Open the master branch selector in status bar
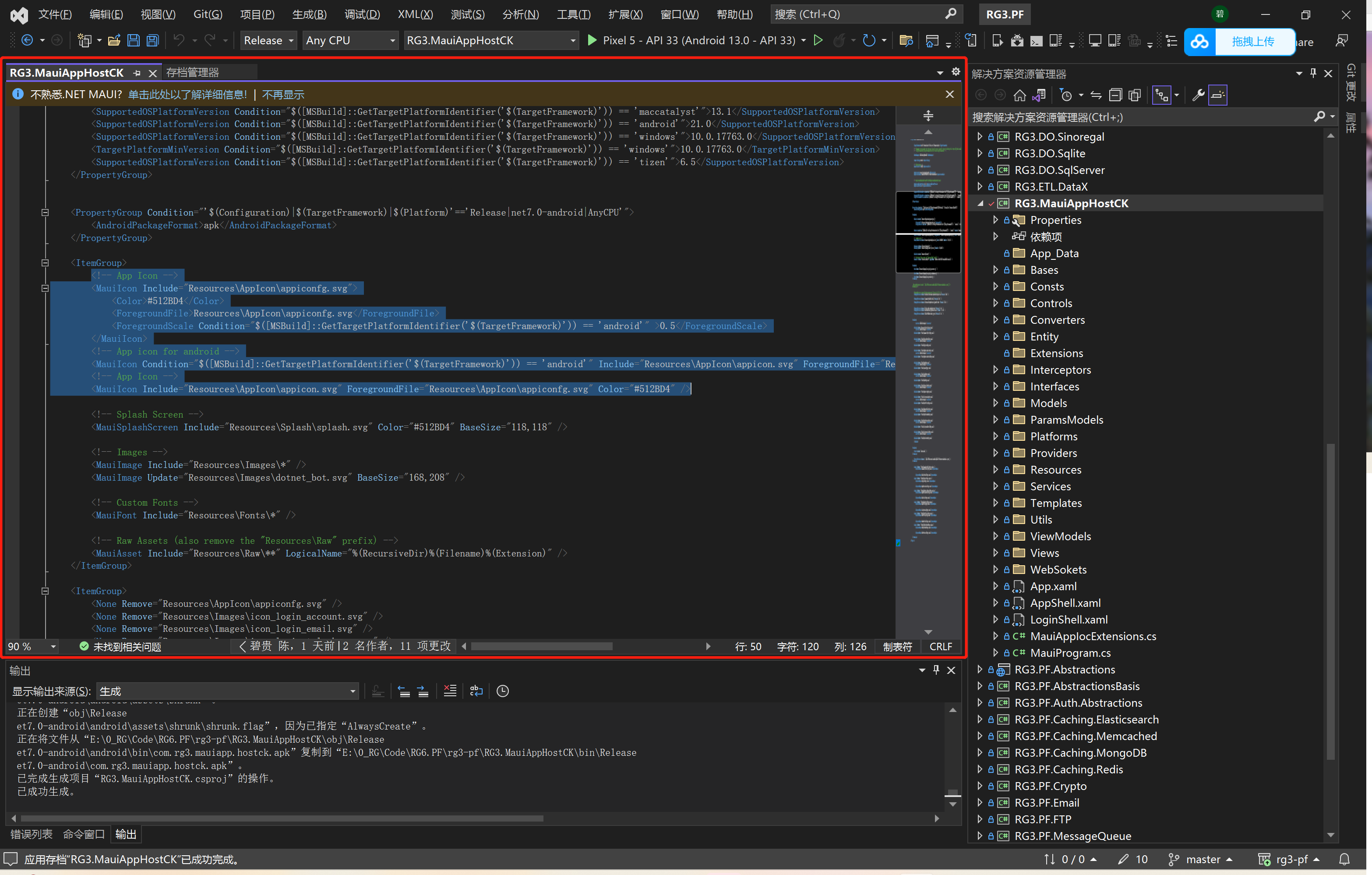The height and width of the screenshot is (875, 1372). click(x=1200, y=859)
